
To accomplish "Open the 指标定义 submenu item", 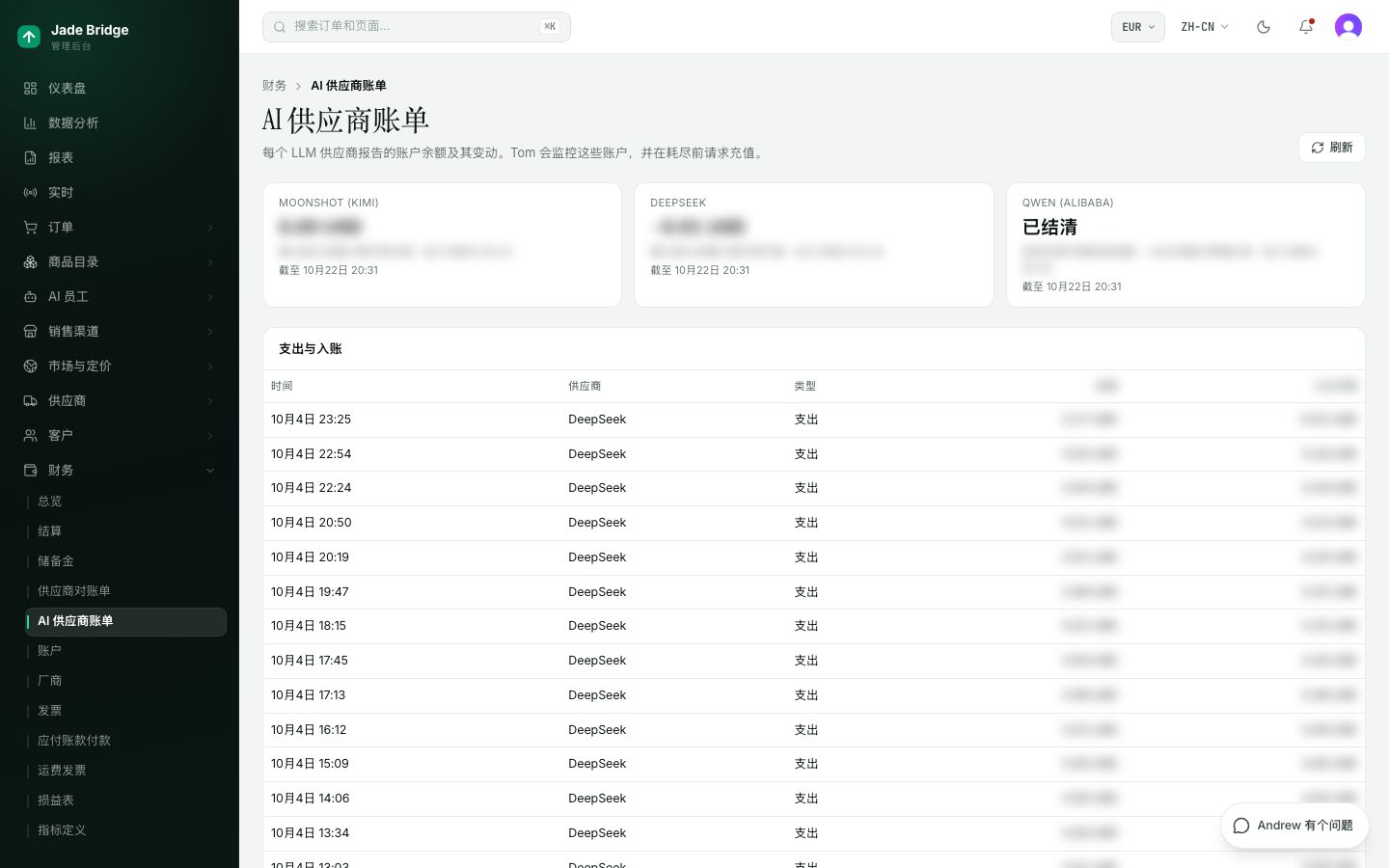I will (62, 830).
